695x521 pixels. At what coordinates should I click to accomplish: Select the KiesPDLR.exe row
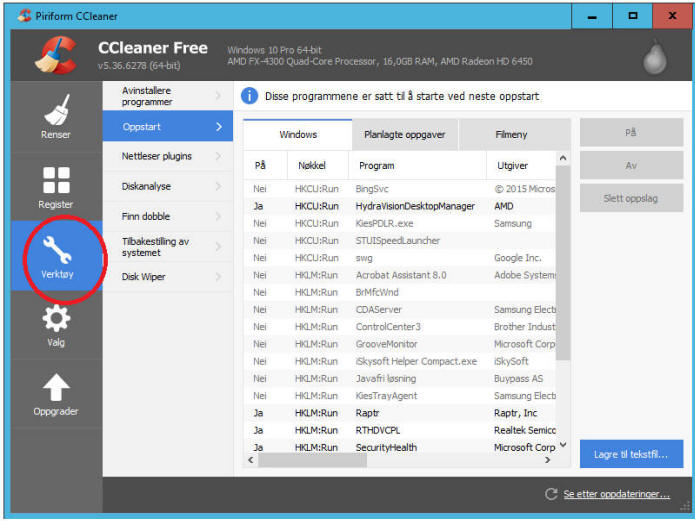(x=400, y=223)
